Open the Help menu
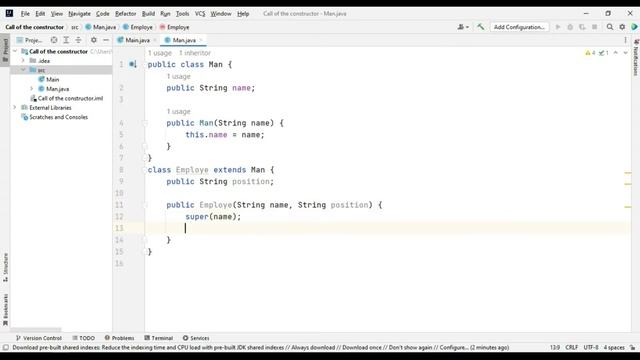This screenshot has height=360, width=640. point(243,13)
